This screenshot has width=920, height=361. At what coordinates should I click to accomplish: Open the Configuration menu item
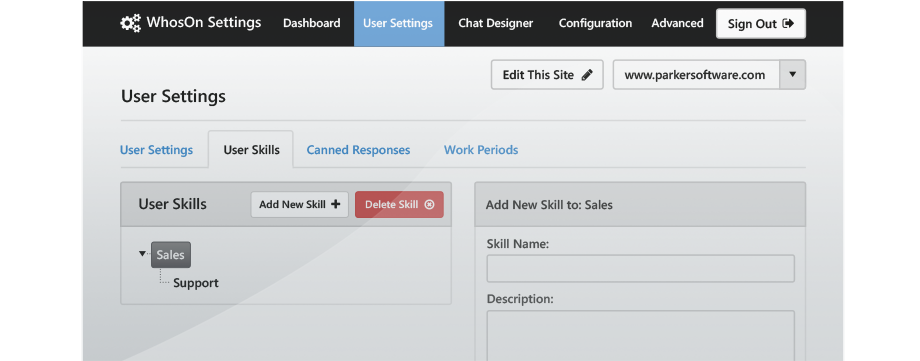point(595,23)
